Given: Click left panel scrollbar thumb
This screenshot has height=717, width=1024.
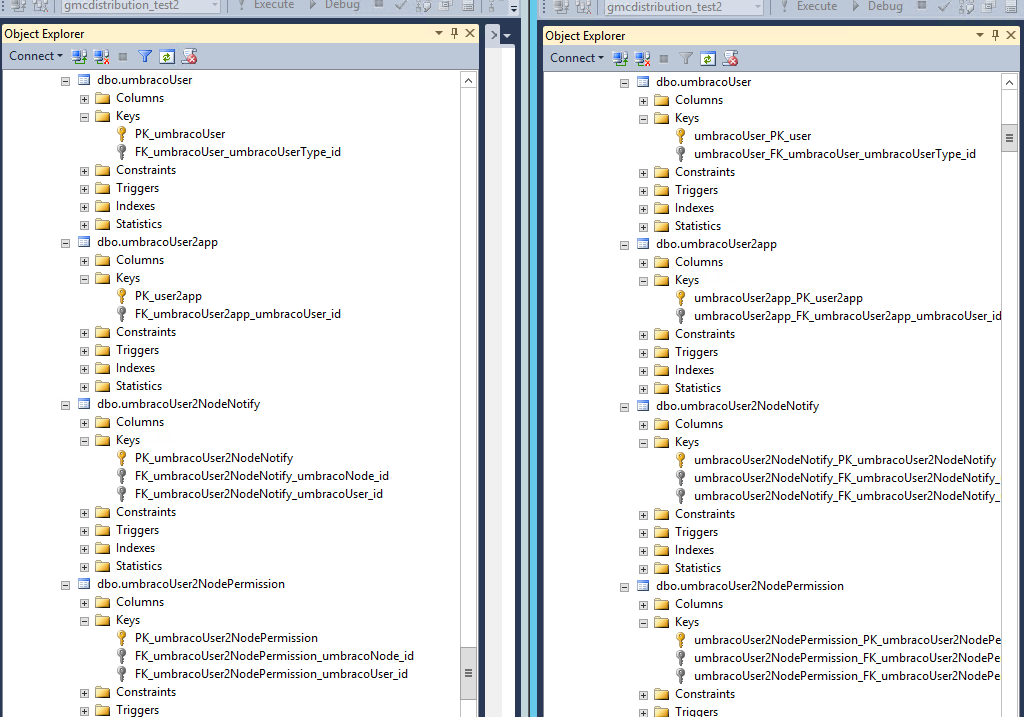Looking at the screenshot, I should tap(468, 673).
